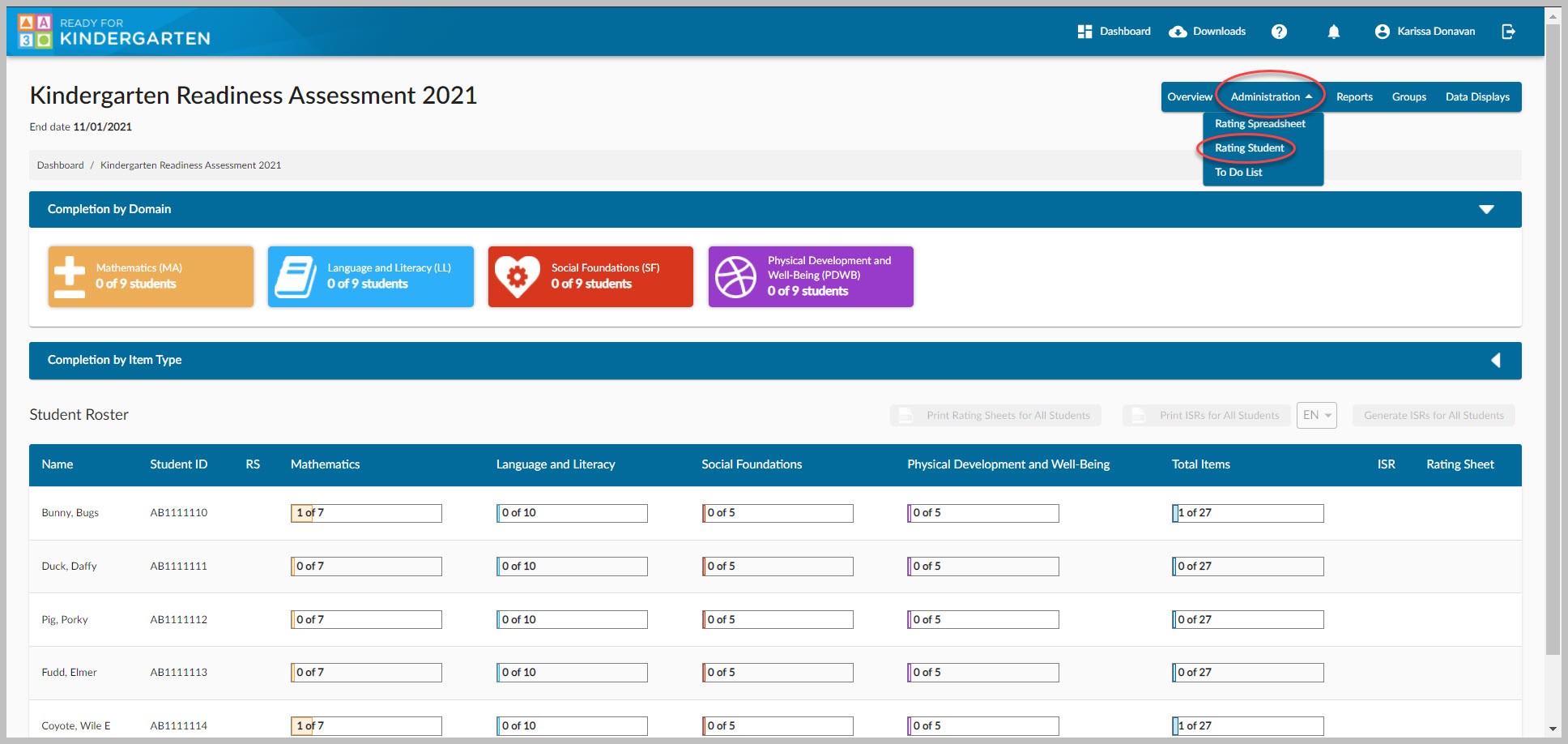Open the Downloads cloud icon
Image resolution: width=1568 pixels, height=744 pixels.
pyautogui.click(x=1178, y=32)
